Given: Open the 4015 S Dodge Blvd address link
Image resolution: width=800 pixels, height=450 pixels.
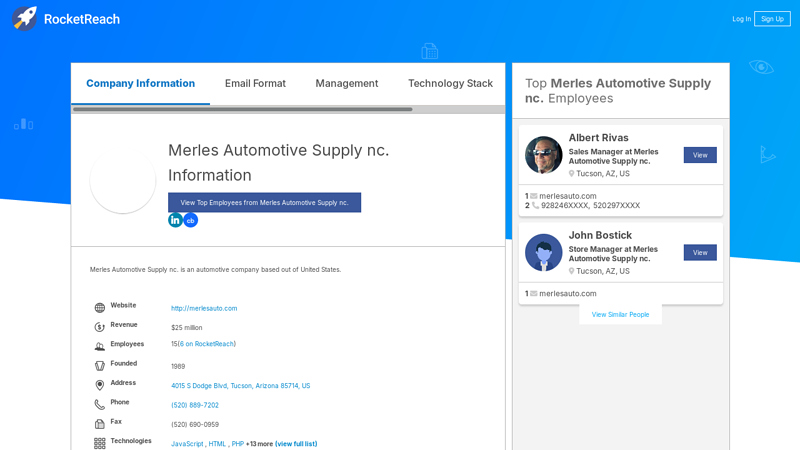Looking at the screenshot, I should [240, 386].
